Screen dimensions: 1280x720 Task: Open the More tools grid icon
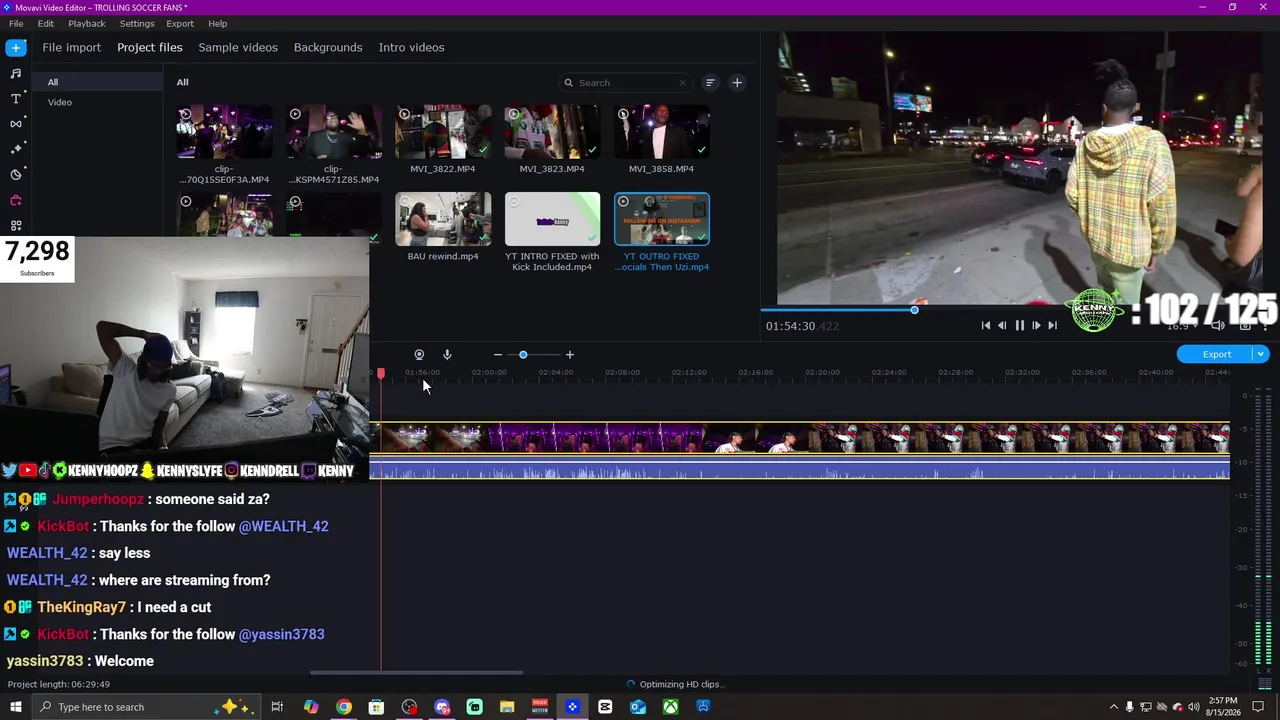16,226
